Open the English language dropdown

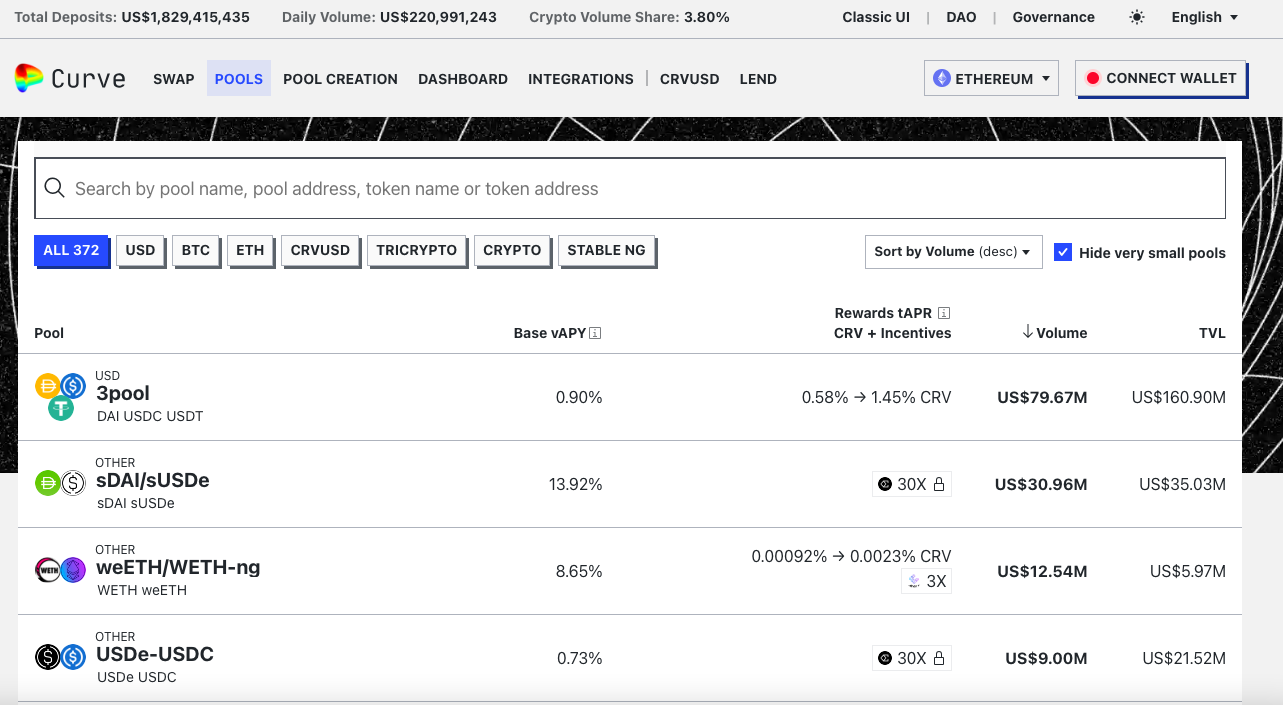(x=1205, y=17)
